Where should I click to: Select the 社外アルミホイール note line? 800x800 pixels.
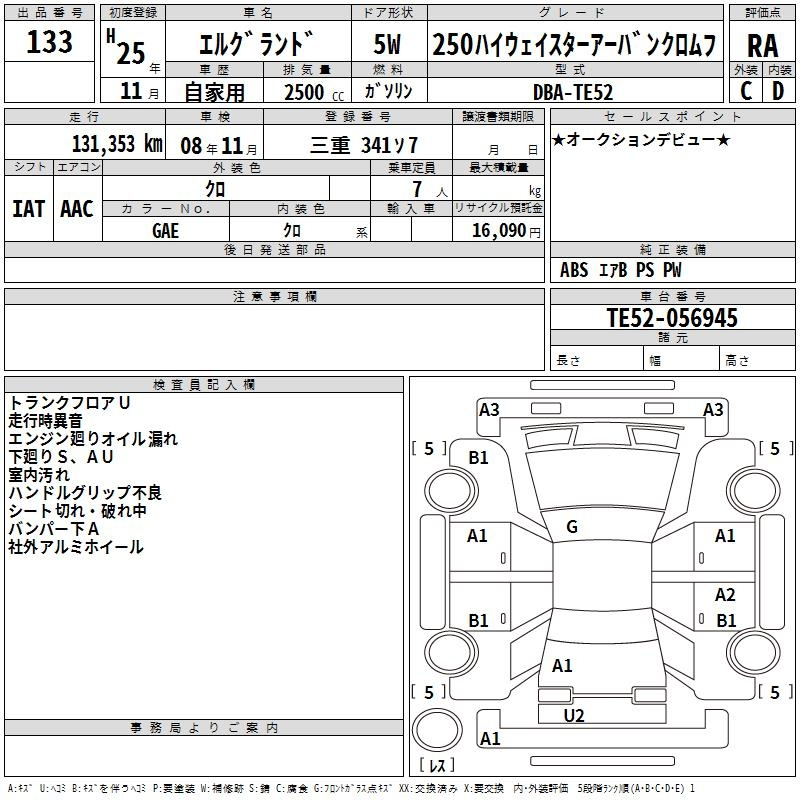(x=76, y=547)
